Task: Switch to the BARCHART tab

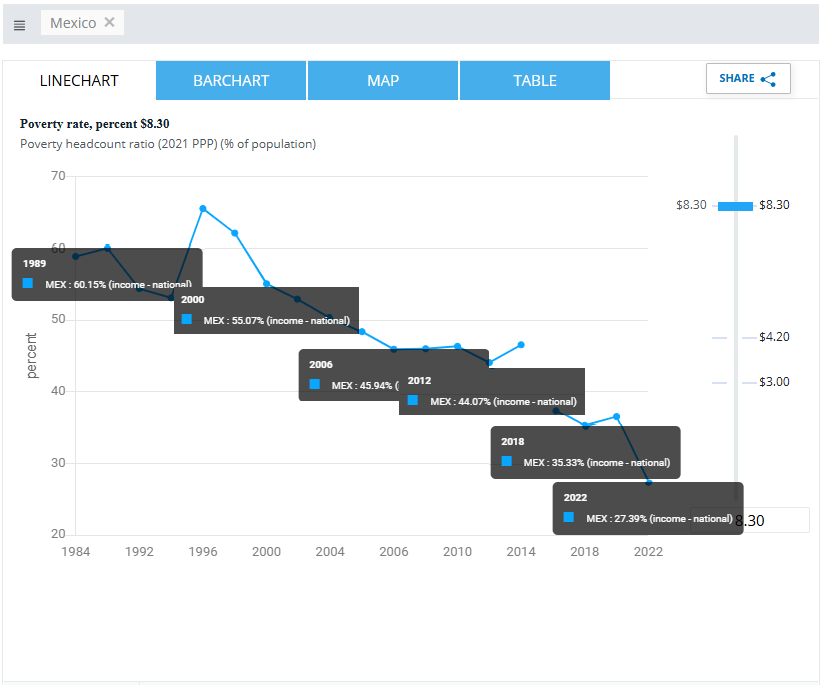Action: pyautogui.click(x=231, y=81)
